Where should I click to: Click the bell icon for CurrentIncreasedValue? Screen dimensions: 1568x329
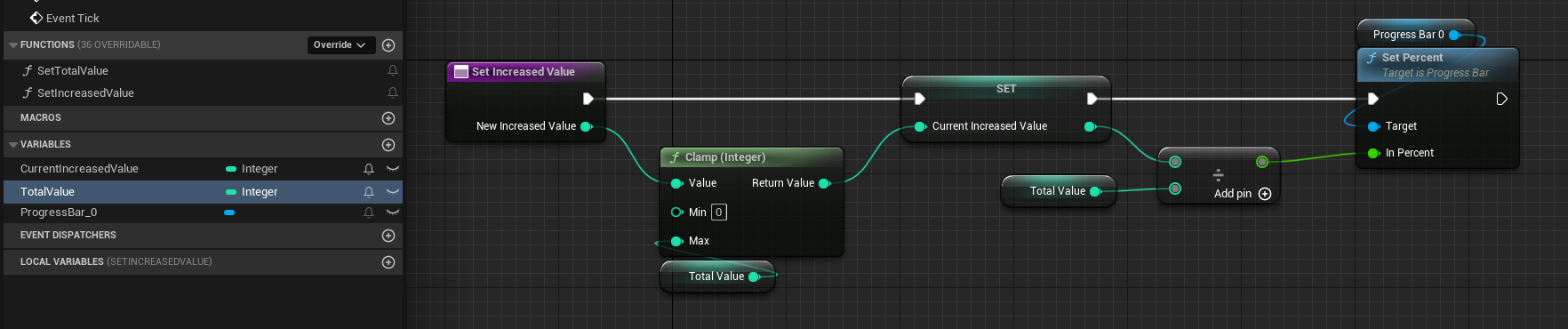tap(369, 168)
